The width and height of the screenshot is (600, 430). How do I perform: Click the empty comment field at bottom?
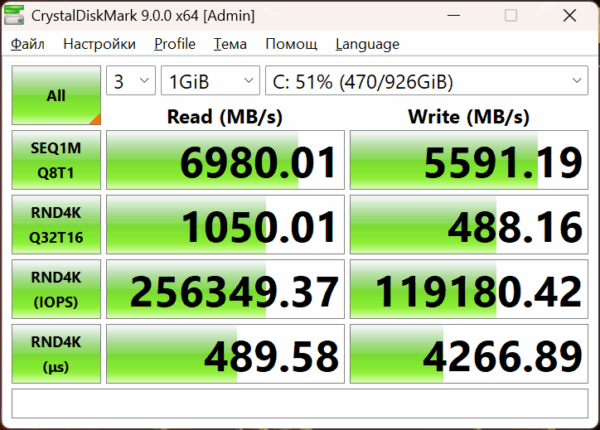pos(300,404)
